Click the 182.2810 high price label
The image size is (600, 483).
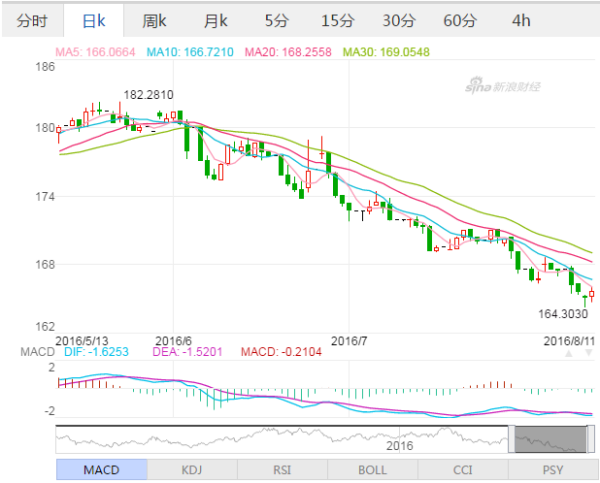[x=148, y=95]
